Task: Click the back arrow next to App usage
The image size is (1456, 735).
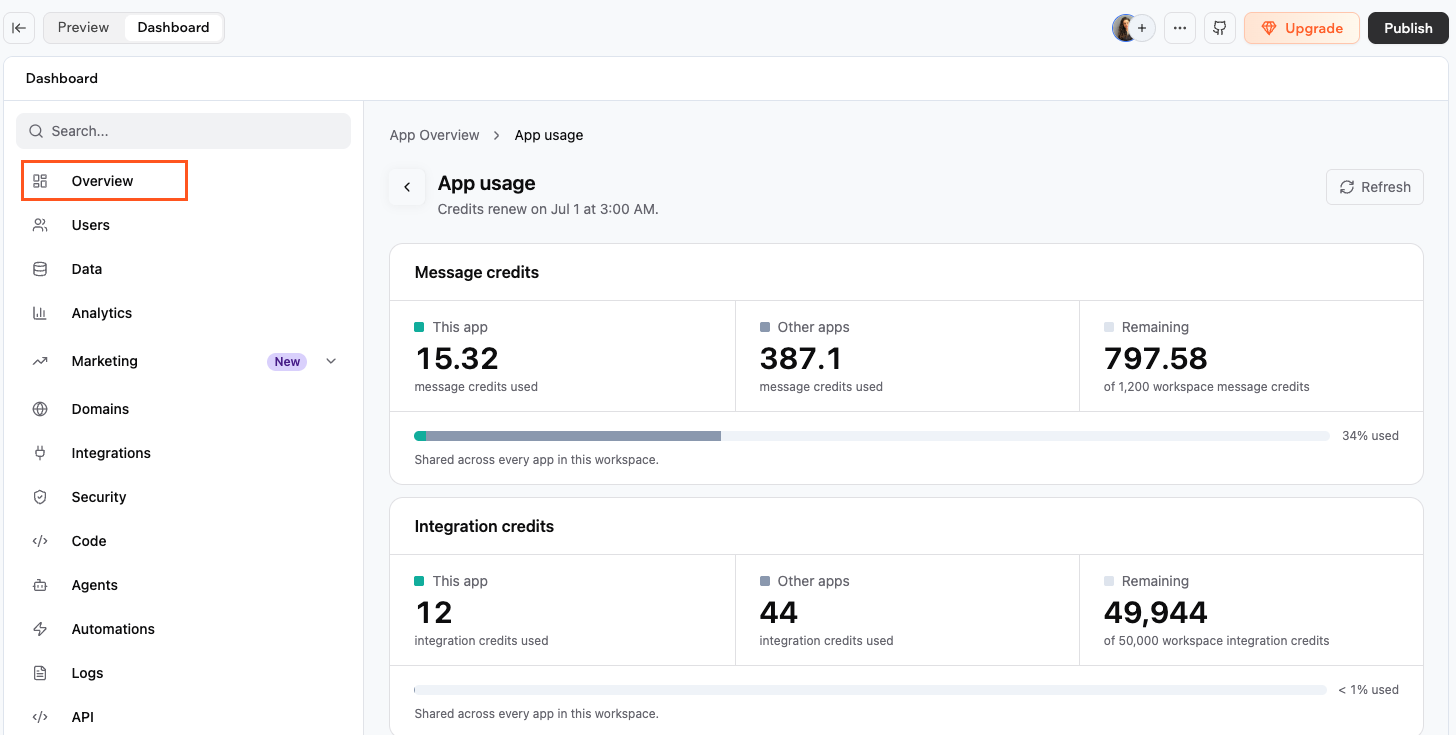Action: pyautogui.click(x=407, y=187)
